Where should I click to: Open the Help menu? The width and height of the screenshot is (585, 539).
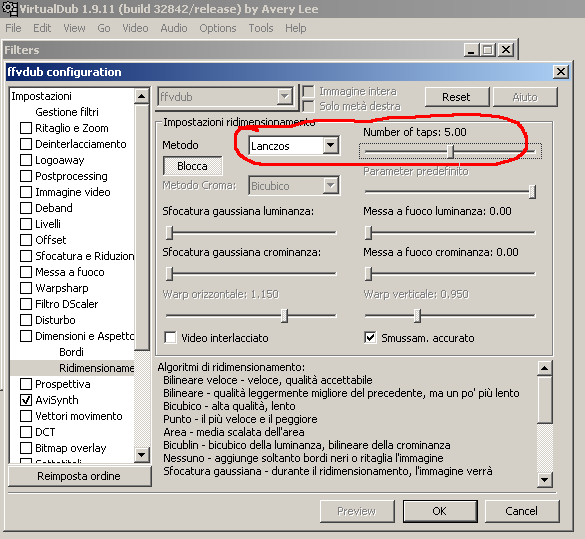click(x=295, y=28)
